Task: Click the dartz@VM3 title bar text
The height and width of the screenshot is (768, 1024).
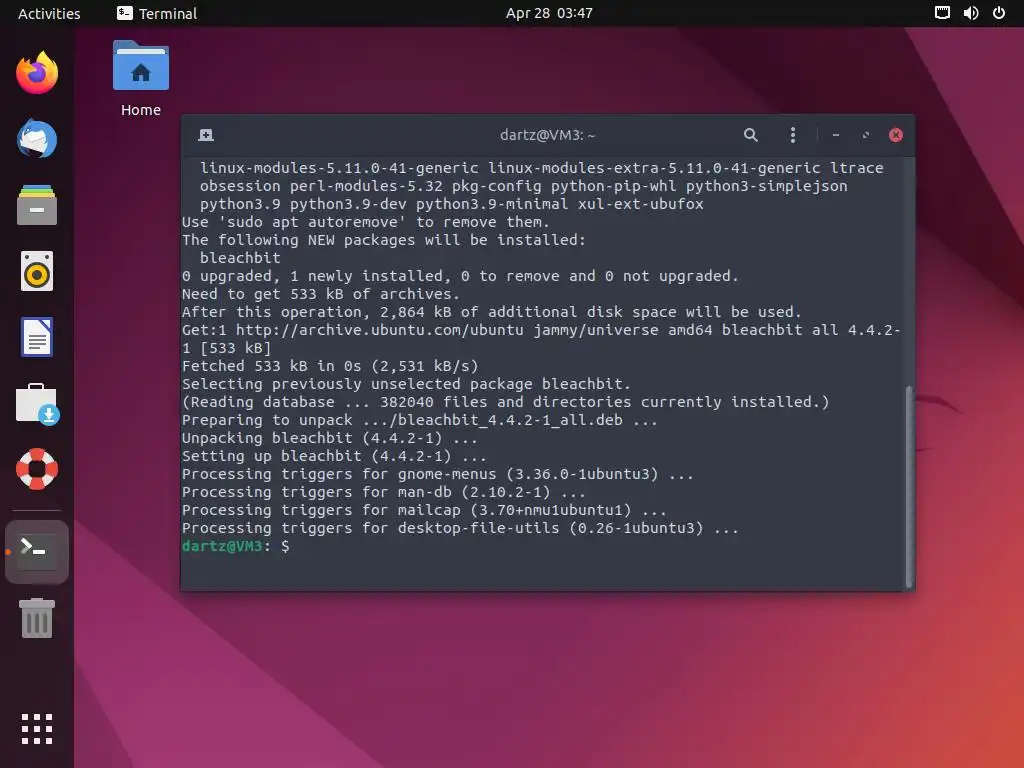Action: 547,135
